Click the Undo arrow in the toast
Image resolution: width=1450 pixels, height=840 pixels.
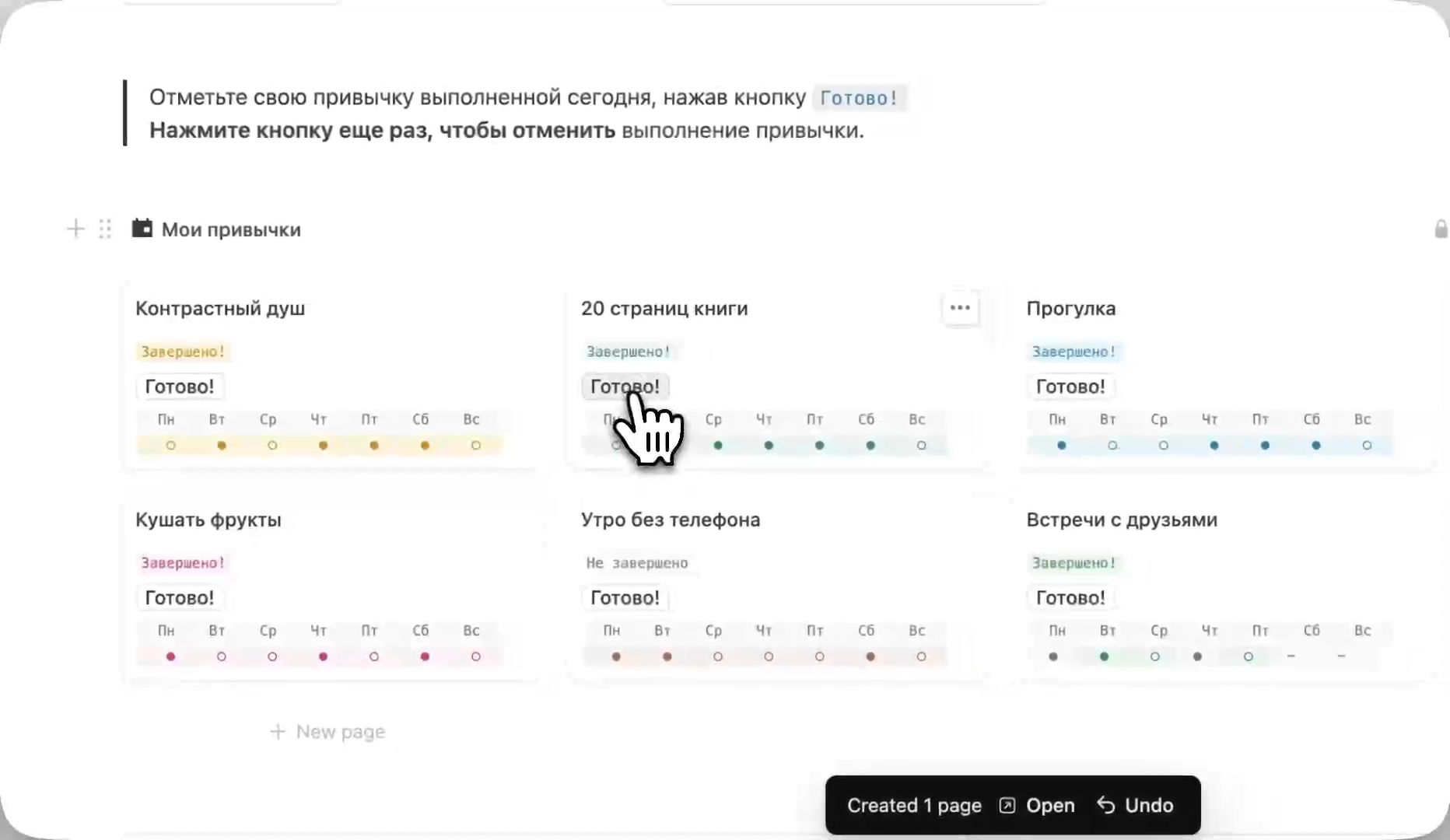coord(1105,806)
